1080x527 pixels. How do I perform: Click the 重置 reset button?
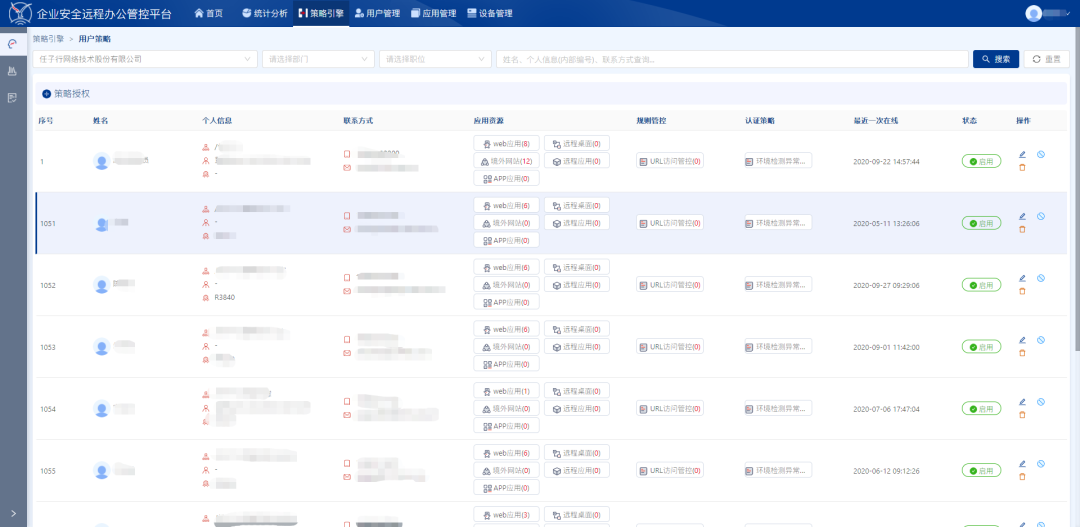pos(1047,59)
